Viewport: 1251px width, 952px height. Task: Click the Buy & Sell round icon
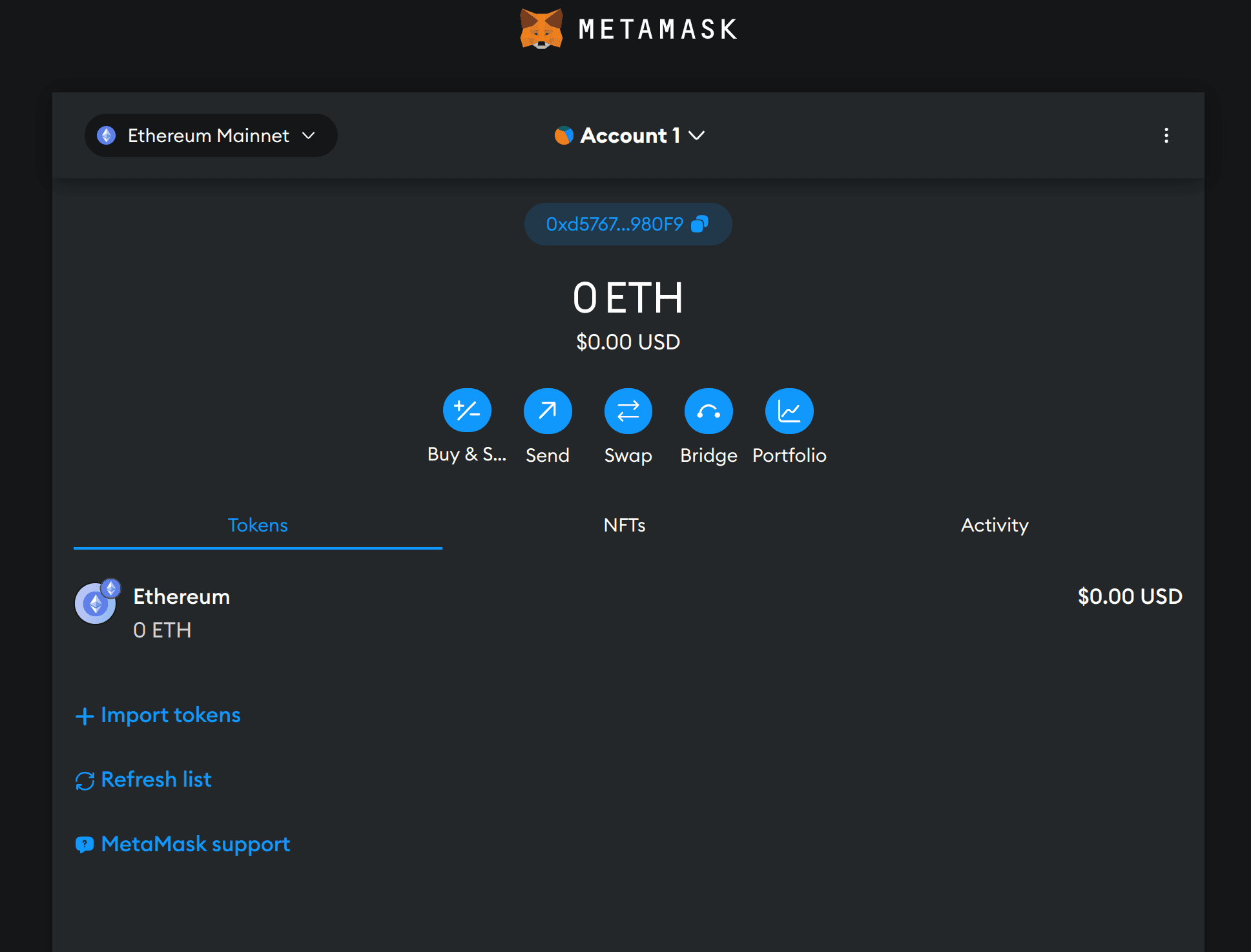(467, 411)
